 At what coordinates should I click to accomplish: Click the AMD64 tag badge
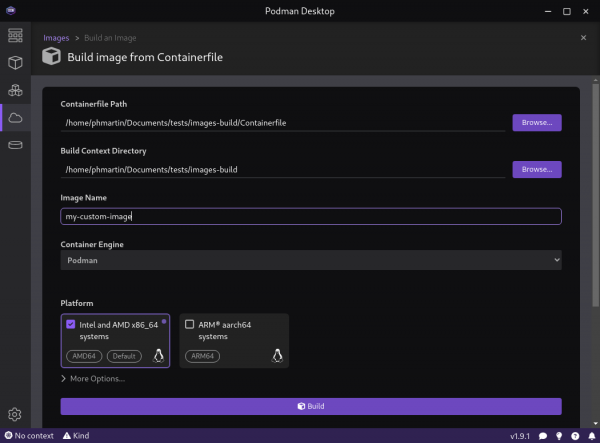click(84, 356)
